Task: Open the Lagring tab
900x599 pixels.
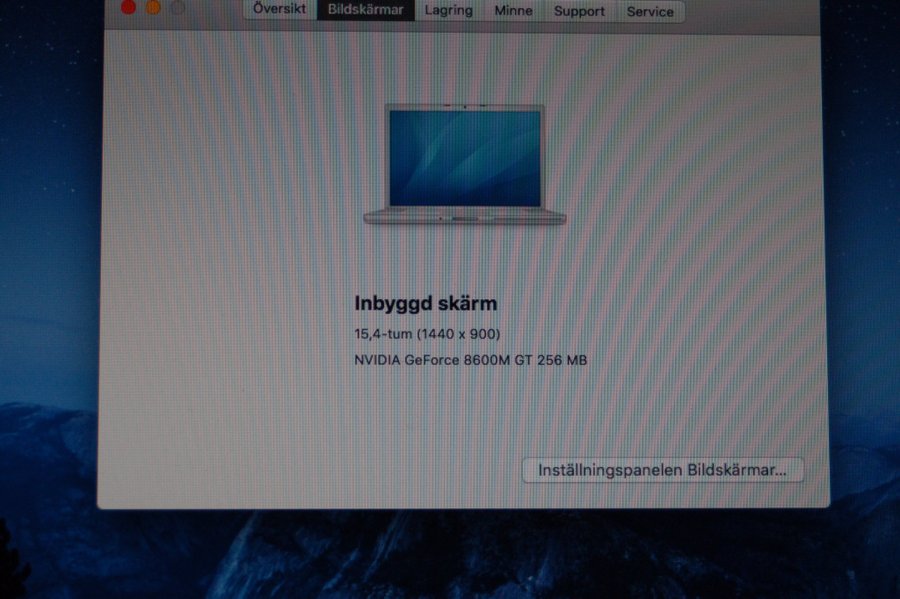Action: pos(448,11)
